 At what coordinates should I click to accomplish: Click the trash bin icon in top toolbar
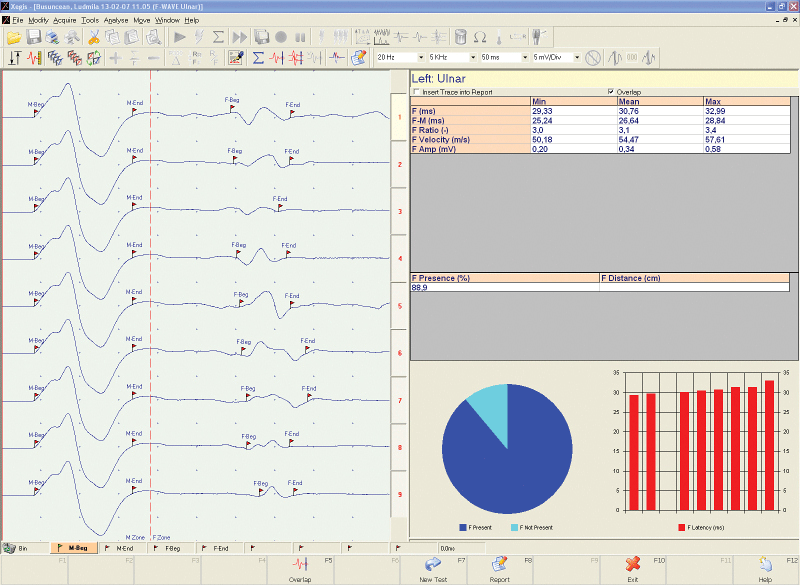click(460, 37)
